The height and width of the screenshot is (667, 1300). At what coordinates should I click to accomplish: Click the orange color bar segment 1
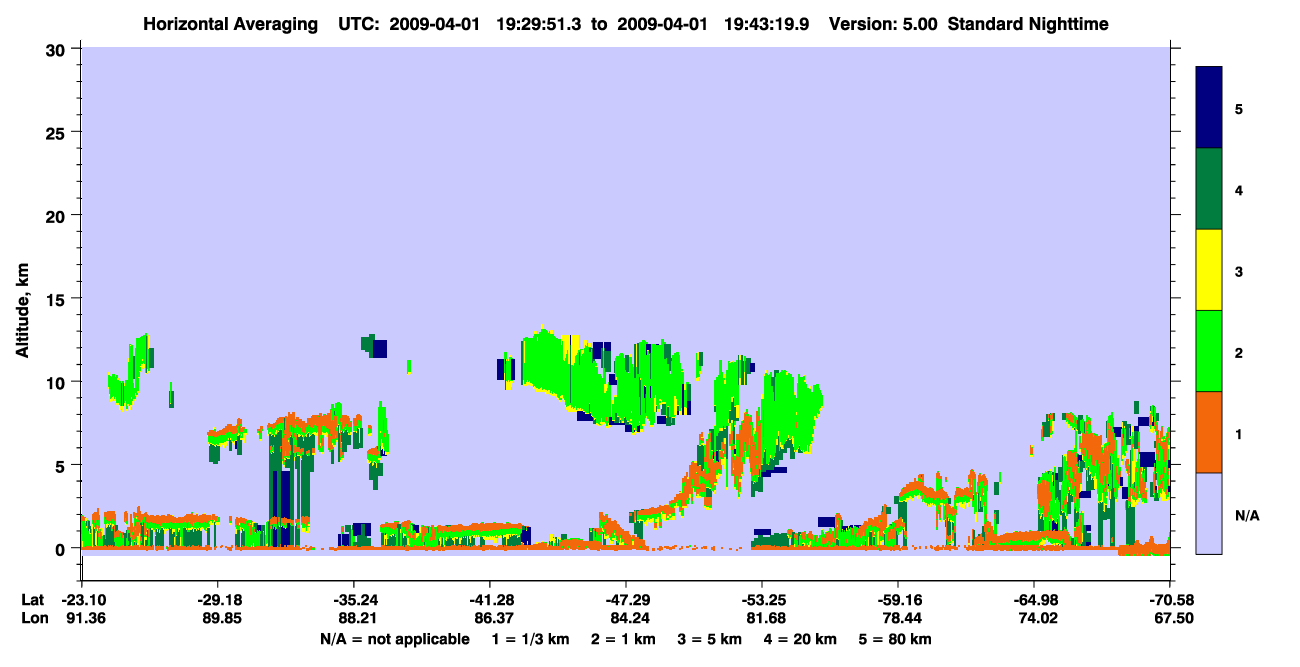click(1209, 432)
